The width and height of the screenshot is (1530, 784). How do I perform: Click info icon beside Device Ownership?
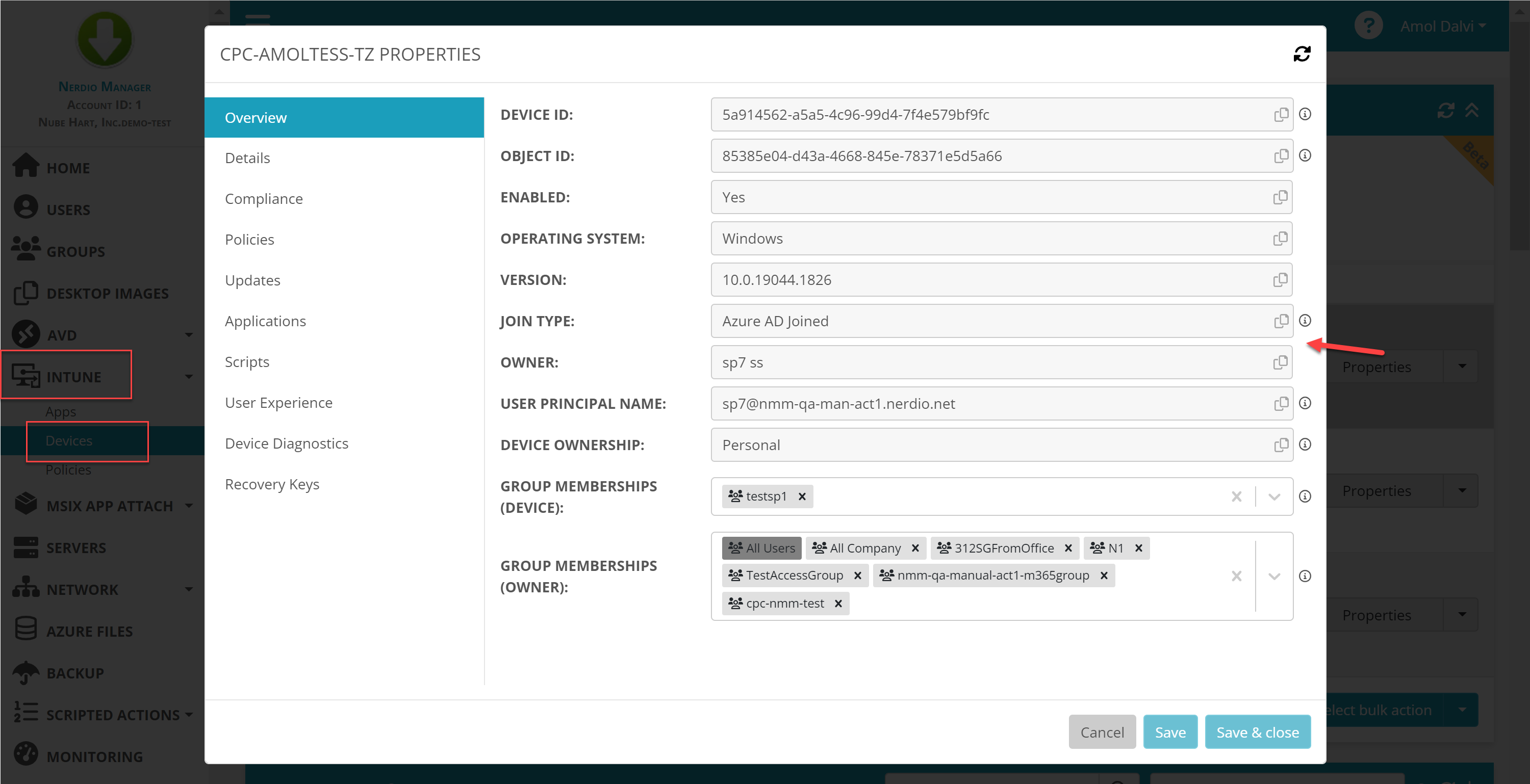point(1305,445)
